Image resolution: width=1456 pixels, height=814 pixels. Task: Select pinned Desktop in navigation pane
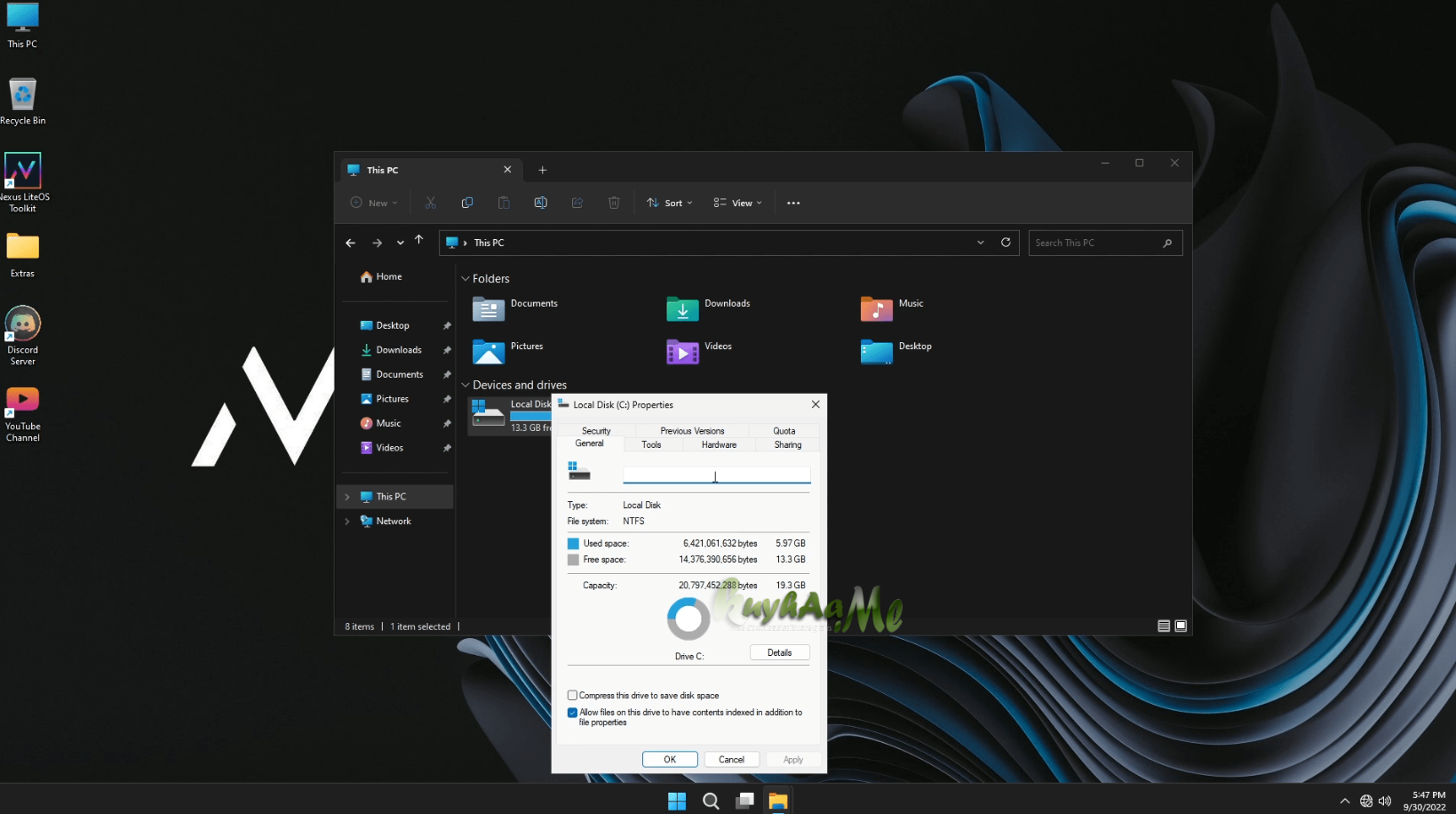point(385,325)
